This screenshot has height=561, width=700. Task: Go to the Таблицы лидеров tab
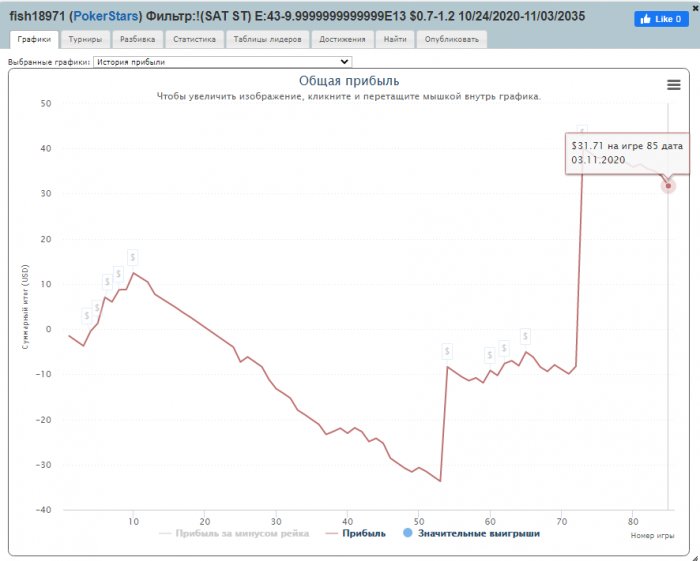(x=267, y=39)
